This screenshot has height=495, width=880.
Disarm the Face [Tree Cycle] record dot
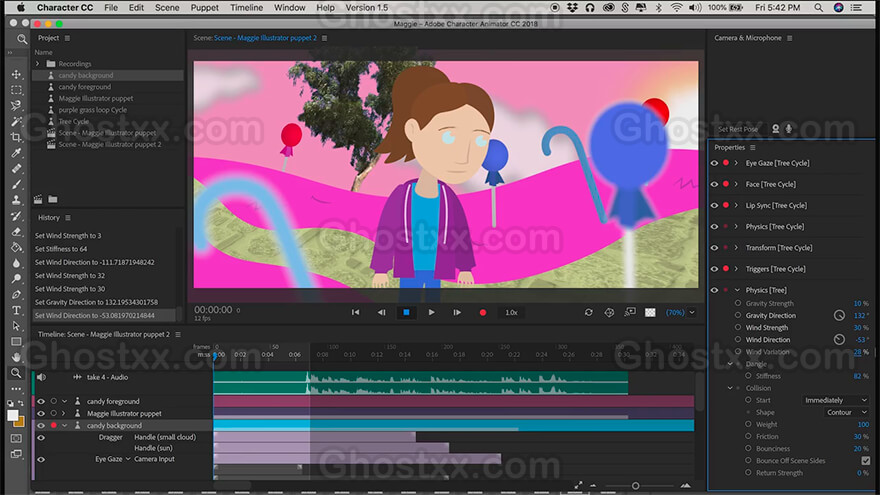click(x=726, y=184)
